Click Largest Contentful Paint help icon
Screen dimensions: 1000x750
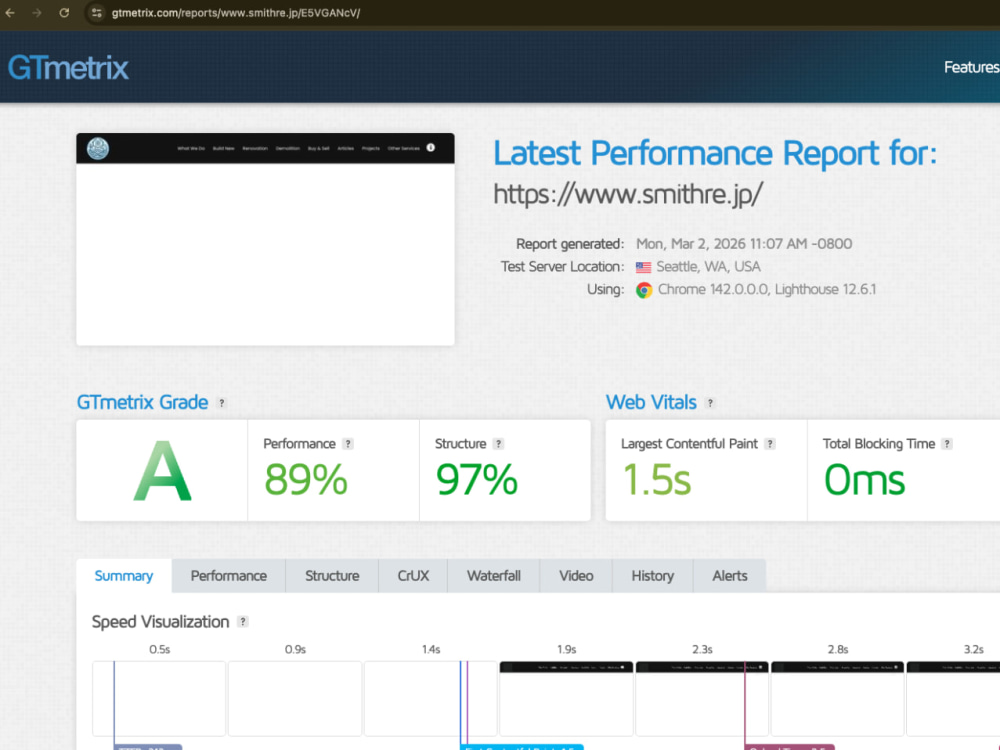pos(770,444)
